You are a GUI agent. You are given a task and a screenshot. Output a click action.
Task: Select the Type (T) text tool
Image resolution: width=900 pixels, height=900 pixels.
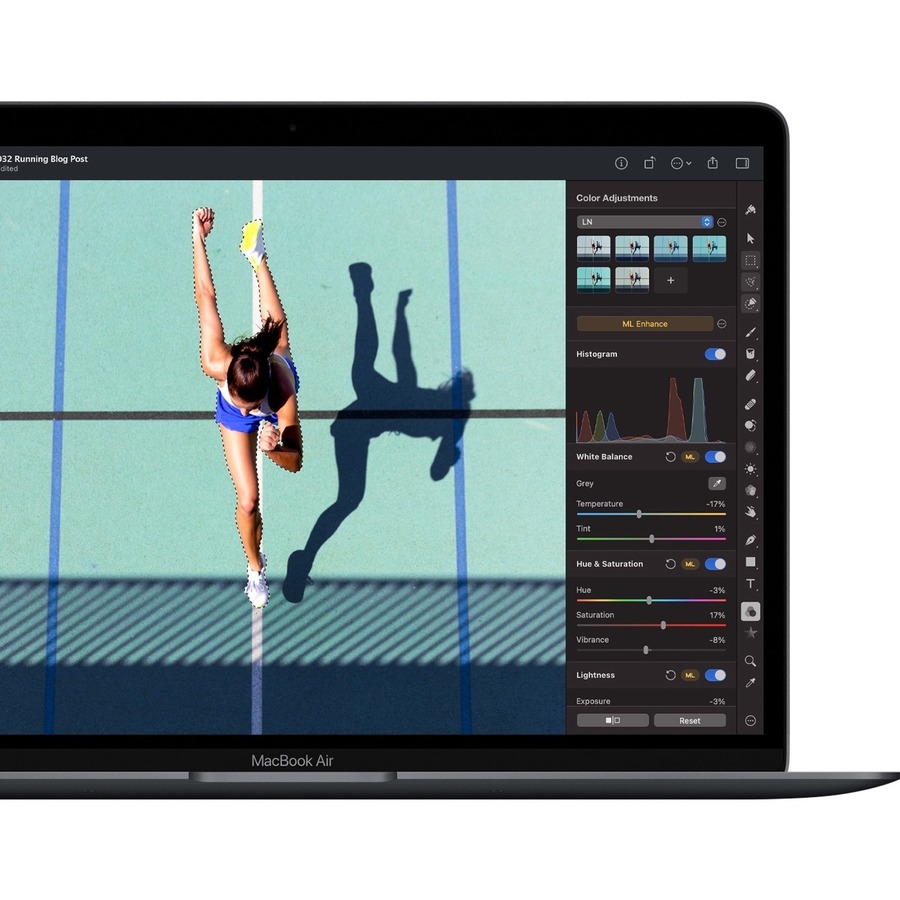click(750, 584)
